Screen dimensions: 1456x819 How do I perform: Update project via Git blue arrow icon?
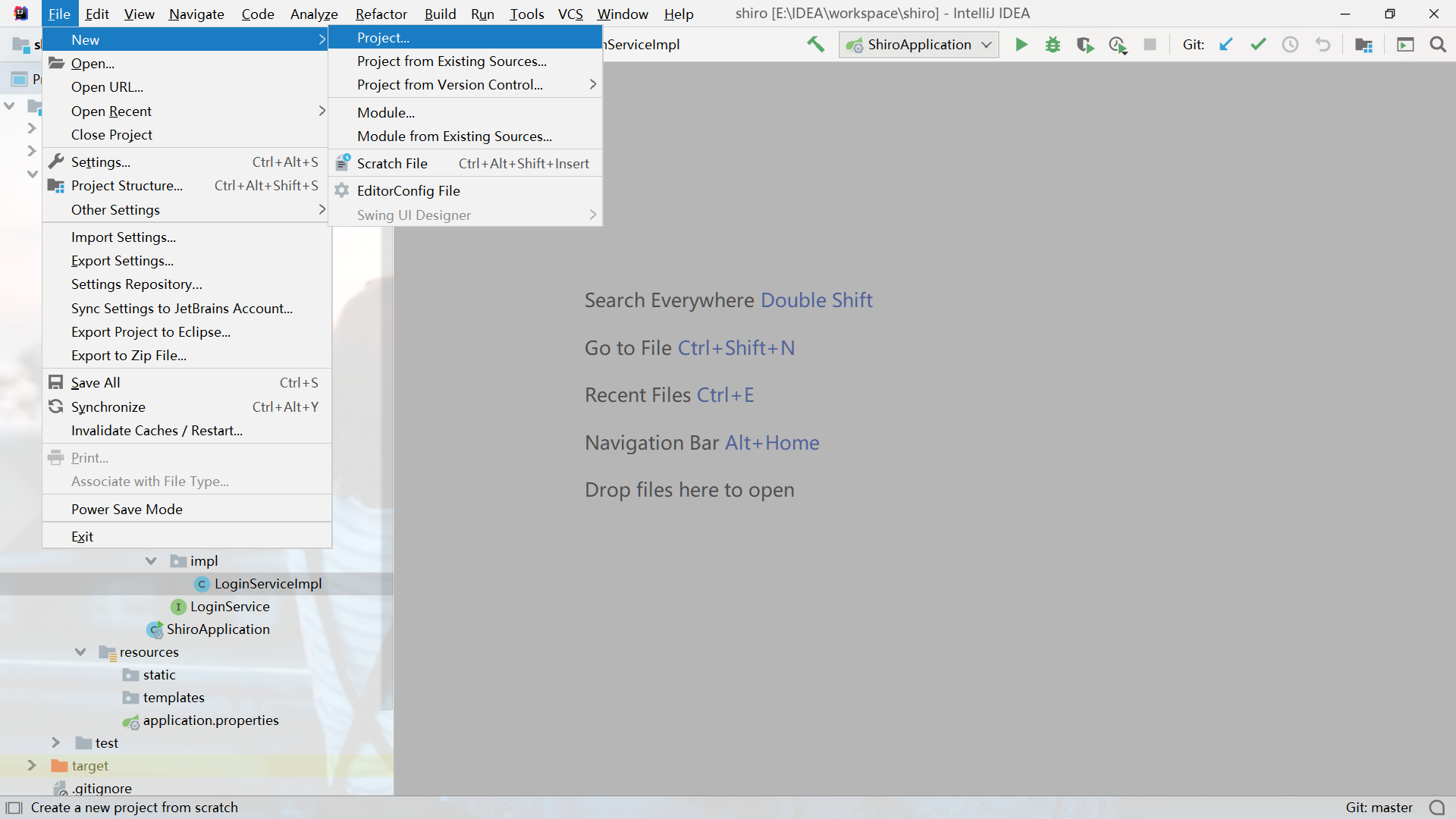coord(1225,45)
